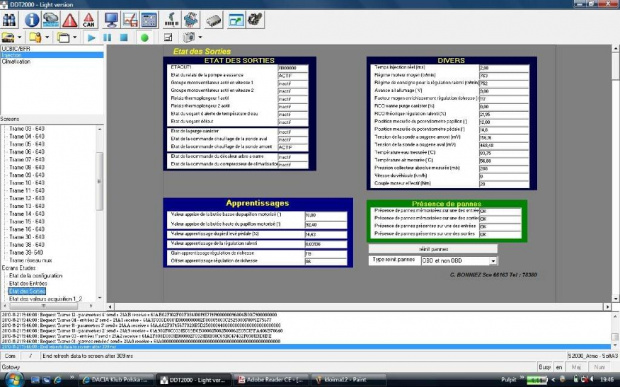Click the camera snapshot icon
This screenshot has height=387, width=620.
click(x=189, y=38)
